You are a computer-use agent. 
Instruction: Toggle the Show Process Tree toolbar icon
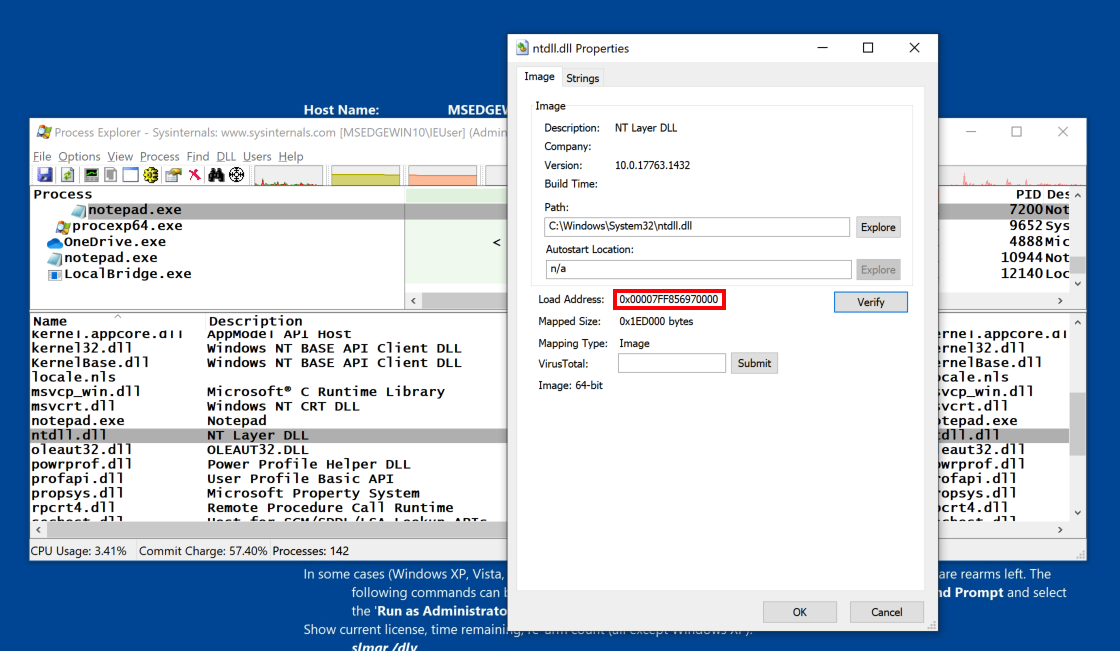(x=111, y=174)
